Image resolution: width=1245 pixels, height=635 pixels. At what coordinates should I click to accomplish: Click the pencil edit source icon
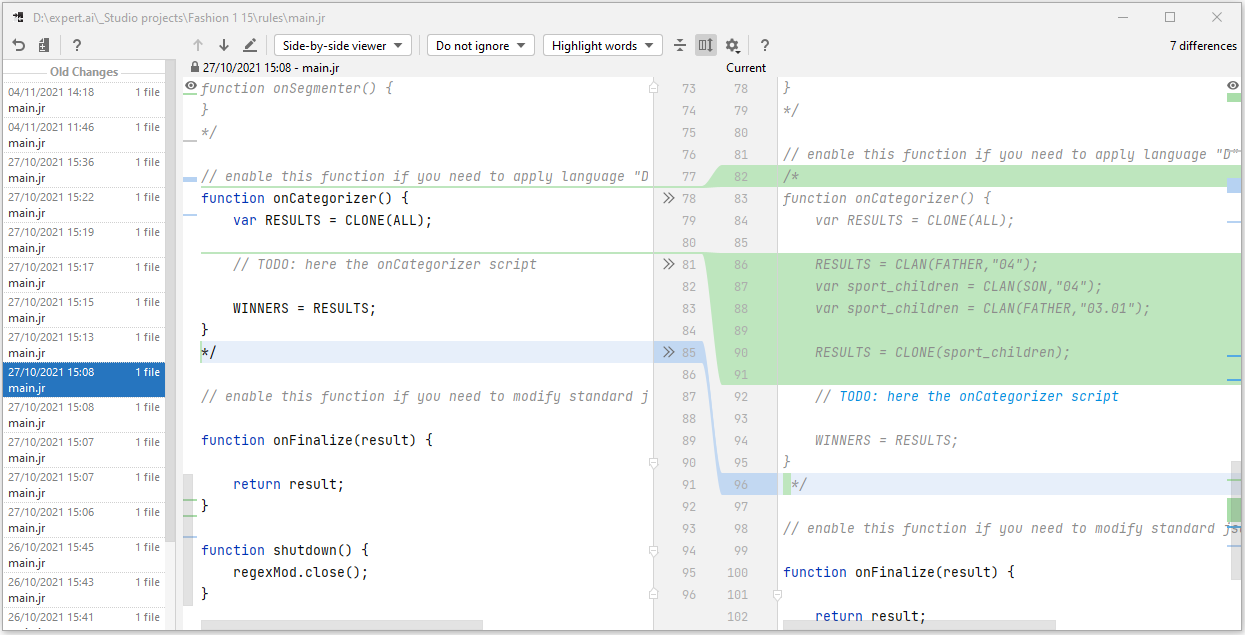[x=250, y=45]
